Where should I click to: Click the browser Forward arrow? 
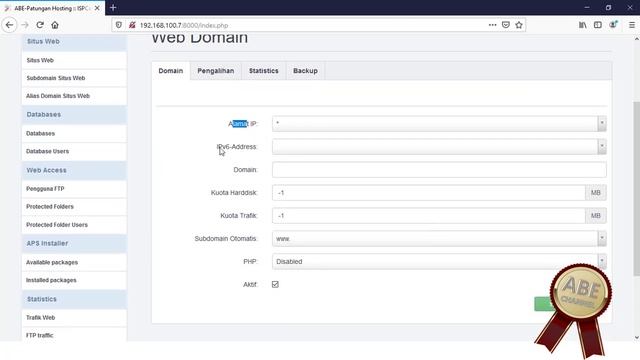click(25, 25)
